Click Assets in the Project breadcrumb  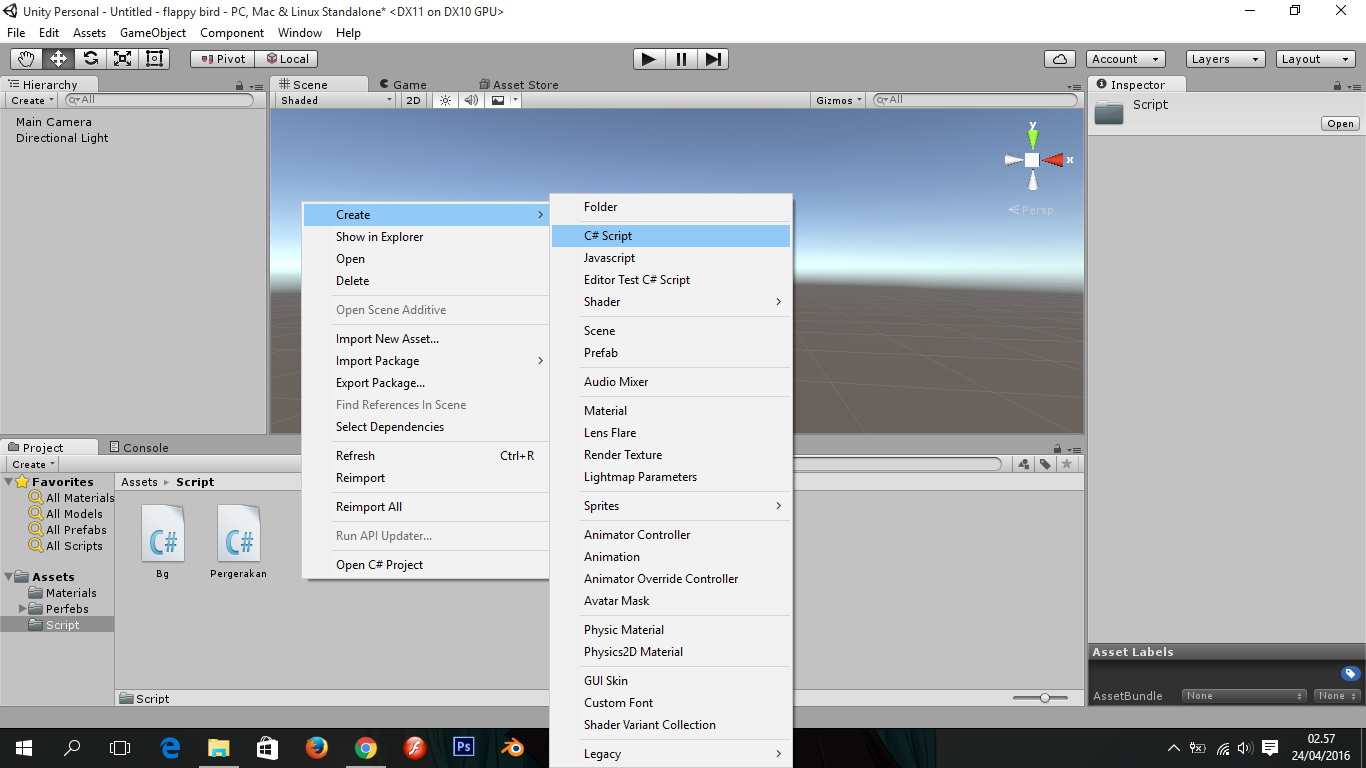pos(139,482)
